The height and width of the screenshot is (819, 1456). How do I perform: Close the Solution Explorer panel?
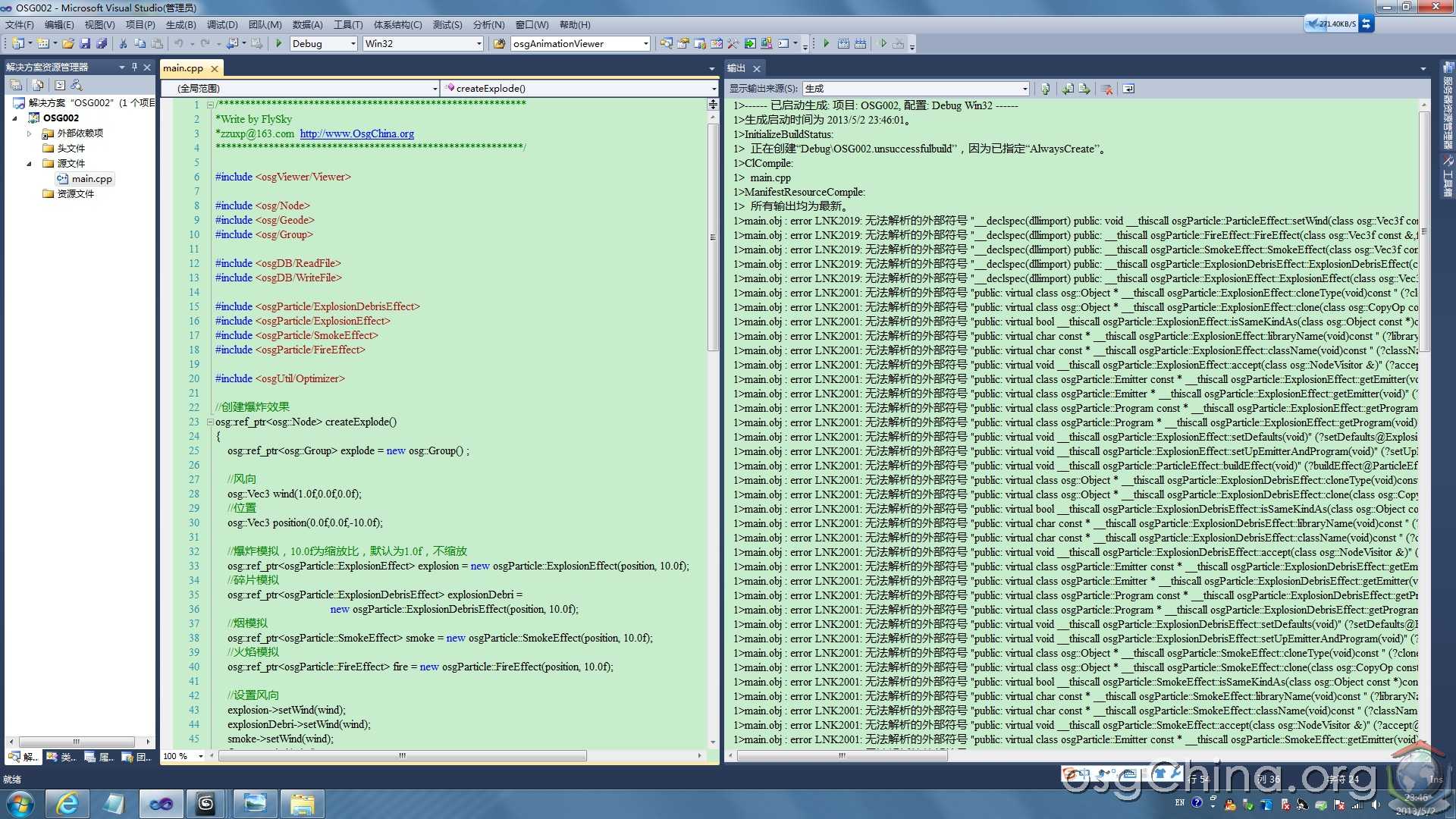click(147, 67)
